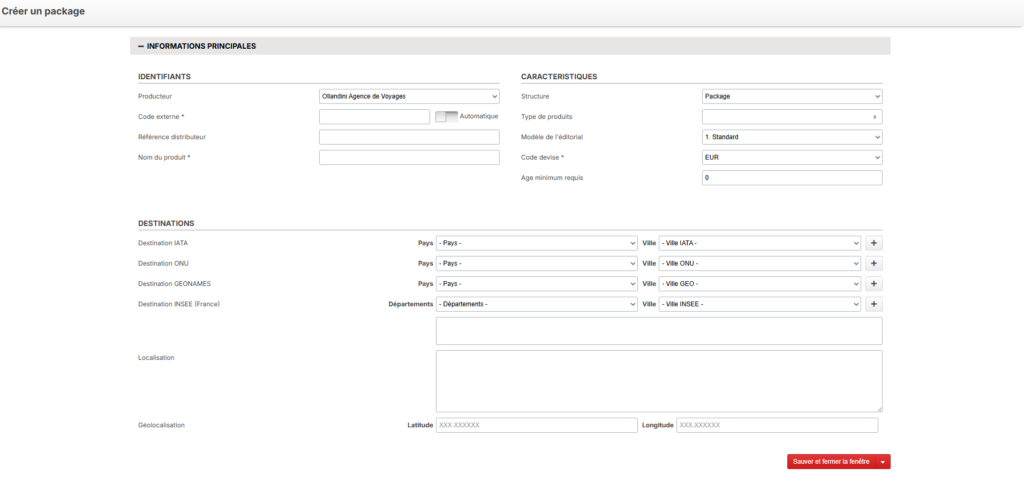Open the Modèle de l'éditorial dropdown
The height and width of the screenshot is (490, 1024).
[792, 137]
